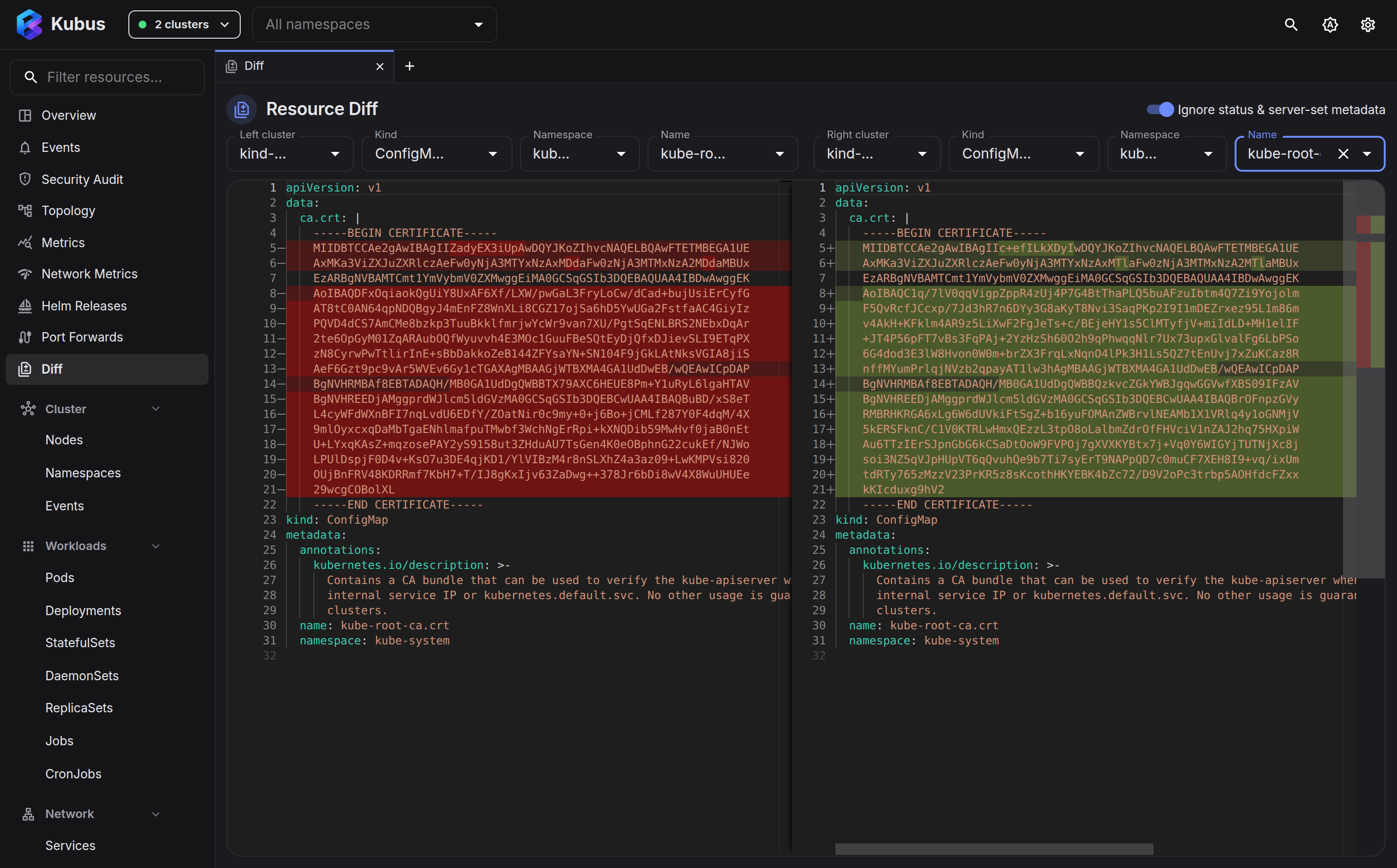Click the Topology icon
Image resolution: width=1397 pixels, height=868 pixels.
pos(25,211)
